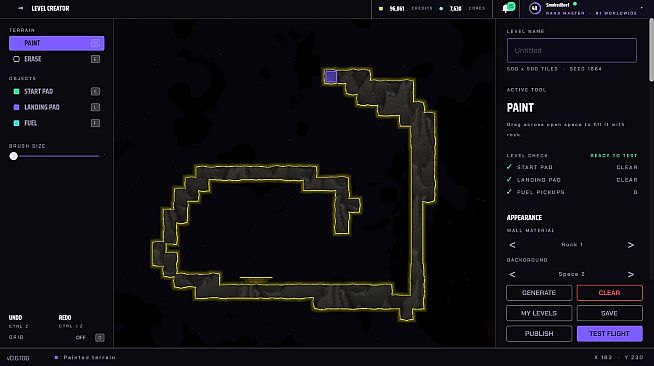Image resolution: width=654 pixels, height=366 pixels.
Task: Click the red Clear button
Action: click(609, 293)
